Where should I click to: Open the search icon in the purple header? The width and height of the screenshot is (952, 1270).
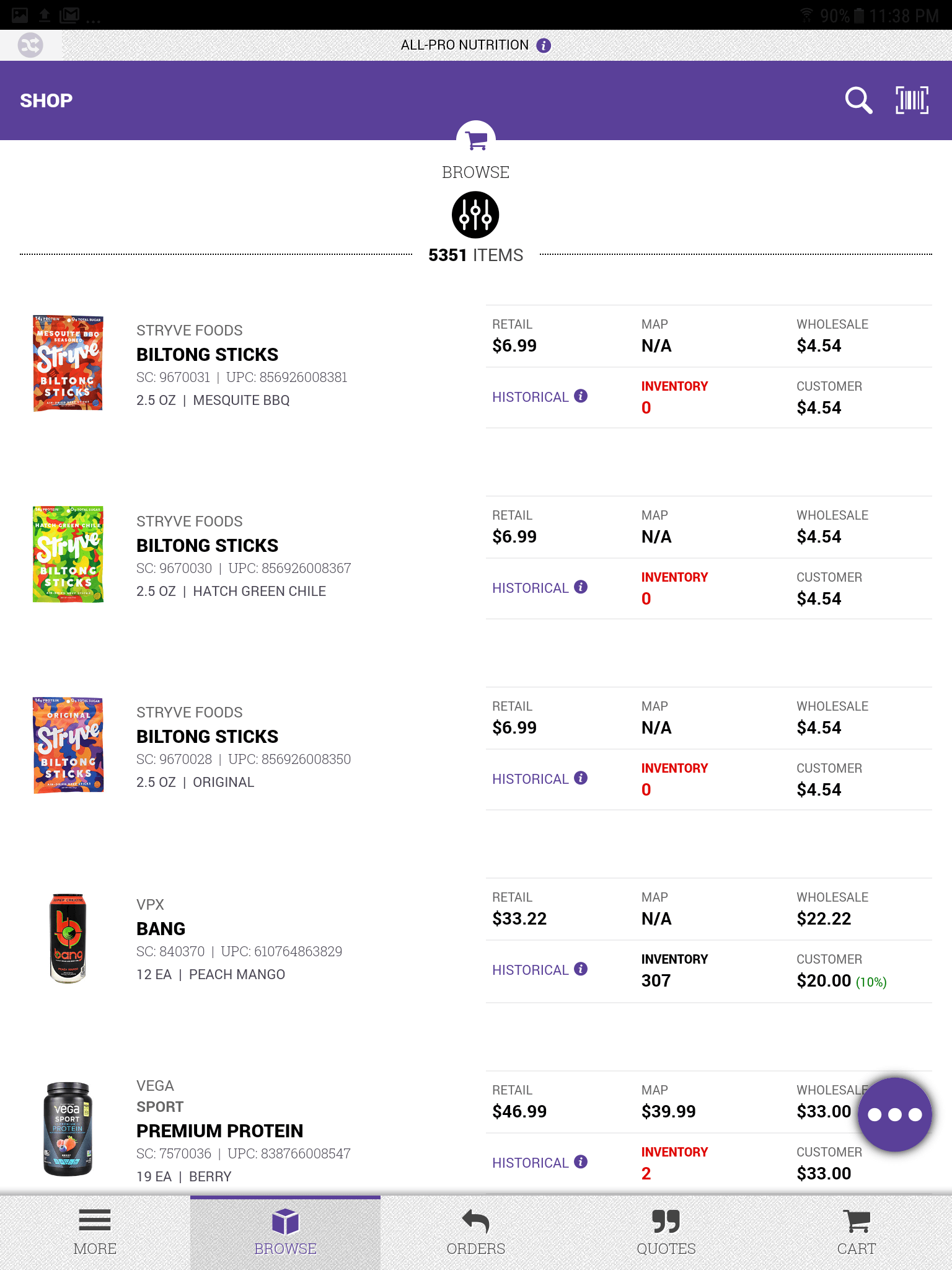(858, 100)
